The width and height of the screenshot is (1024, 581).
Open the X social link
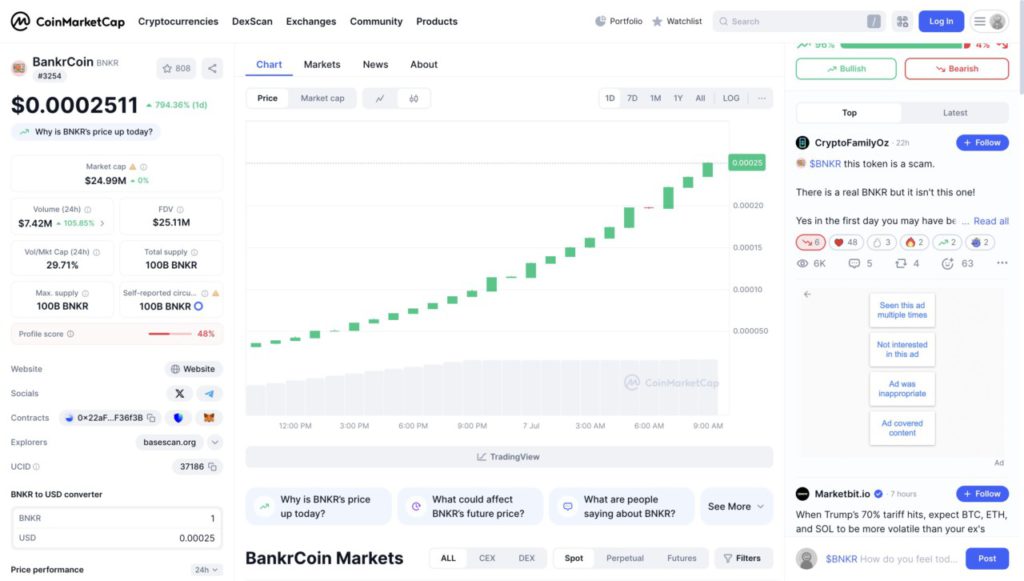pyautogui.click(x=180, y=394)
